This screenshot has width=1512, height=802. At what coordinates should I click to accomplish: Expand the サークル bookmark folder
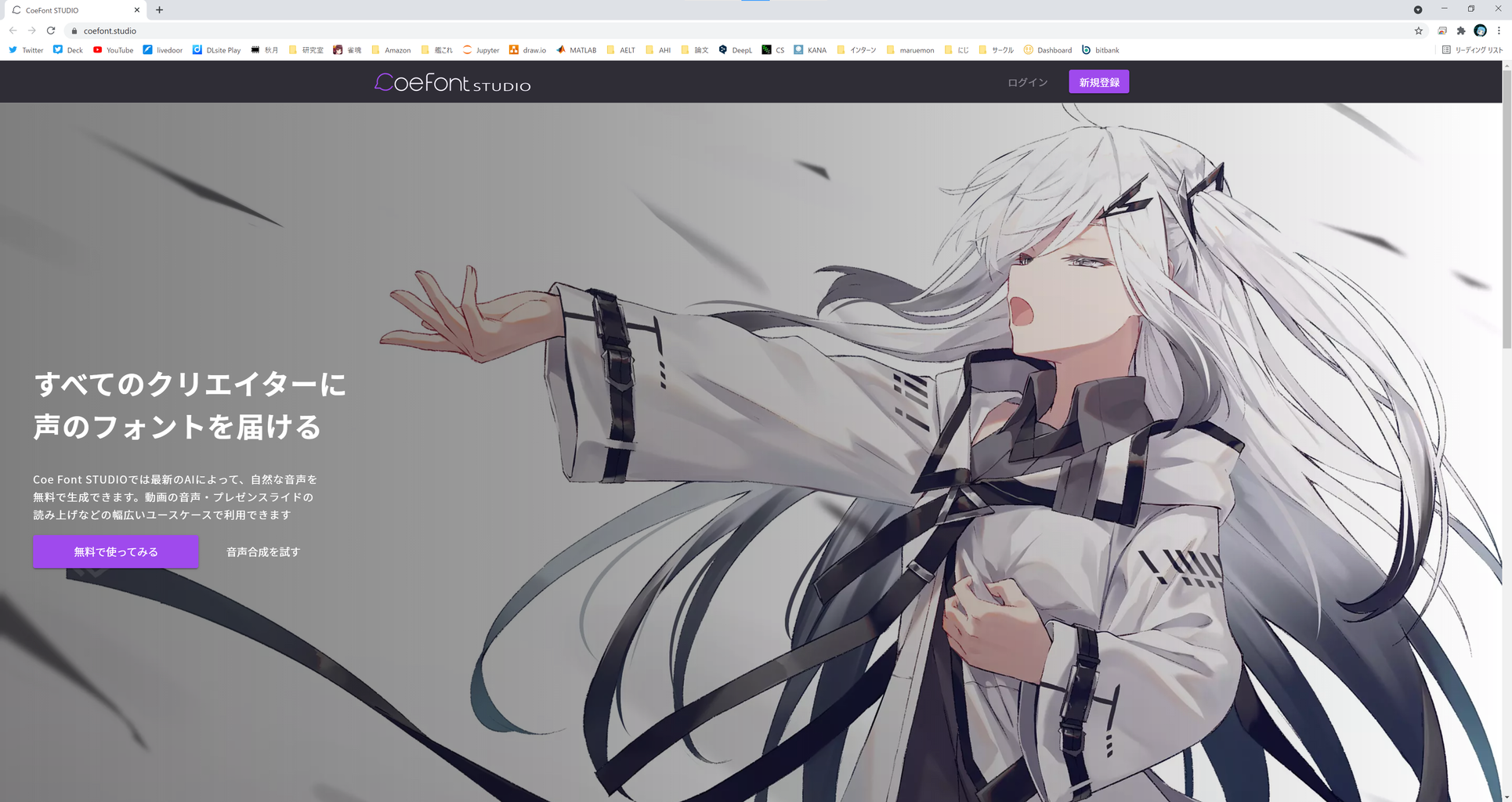pyautogui.click(x=996, y=50)
